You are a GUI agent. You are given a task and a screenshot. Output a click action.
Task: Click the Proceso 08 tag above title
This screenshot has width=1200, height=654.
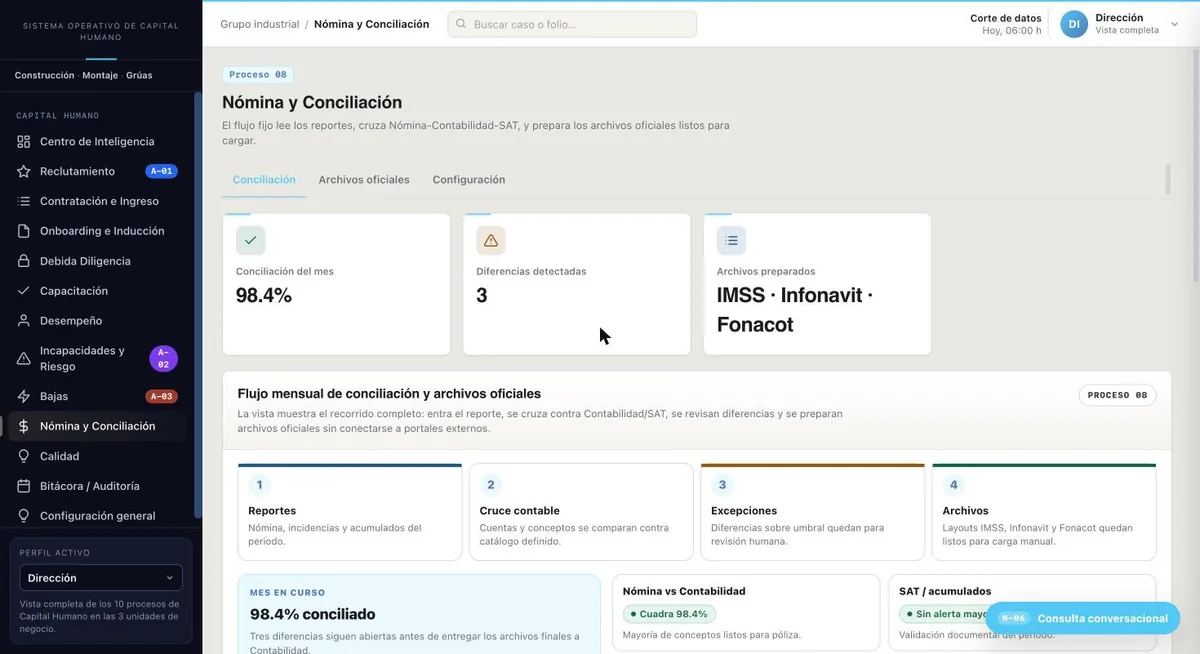[258, 75]
